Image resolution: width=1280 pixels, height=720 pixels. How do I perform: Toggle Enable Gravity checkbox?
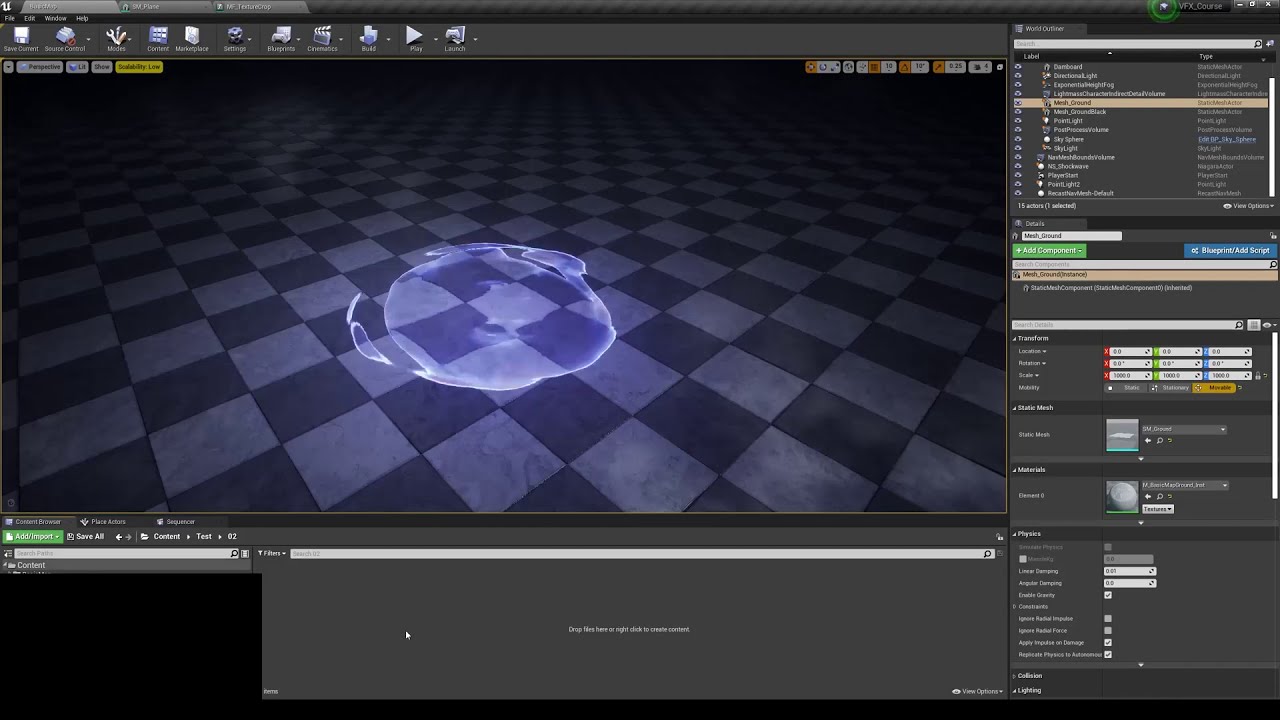(x=1108, y=595)
